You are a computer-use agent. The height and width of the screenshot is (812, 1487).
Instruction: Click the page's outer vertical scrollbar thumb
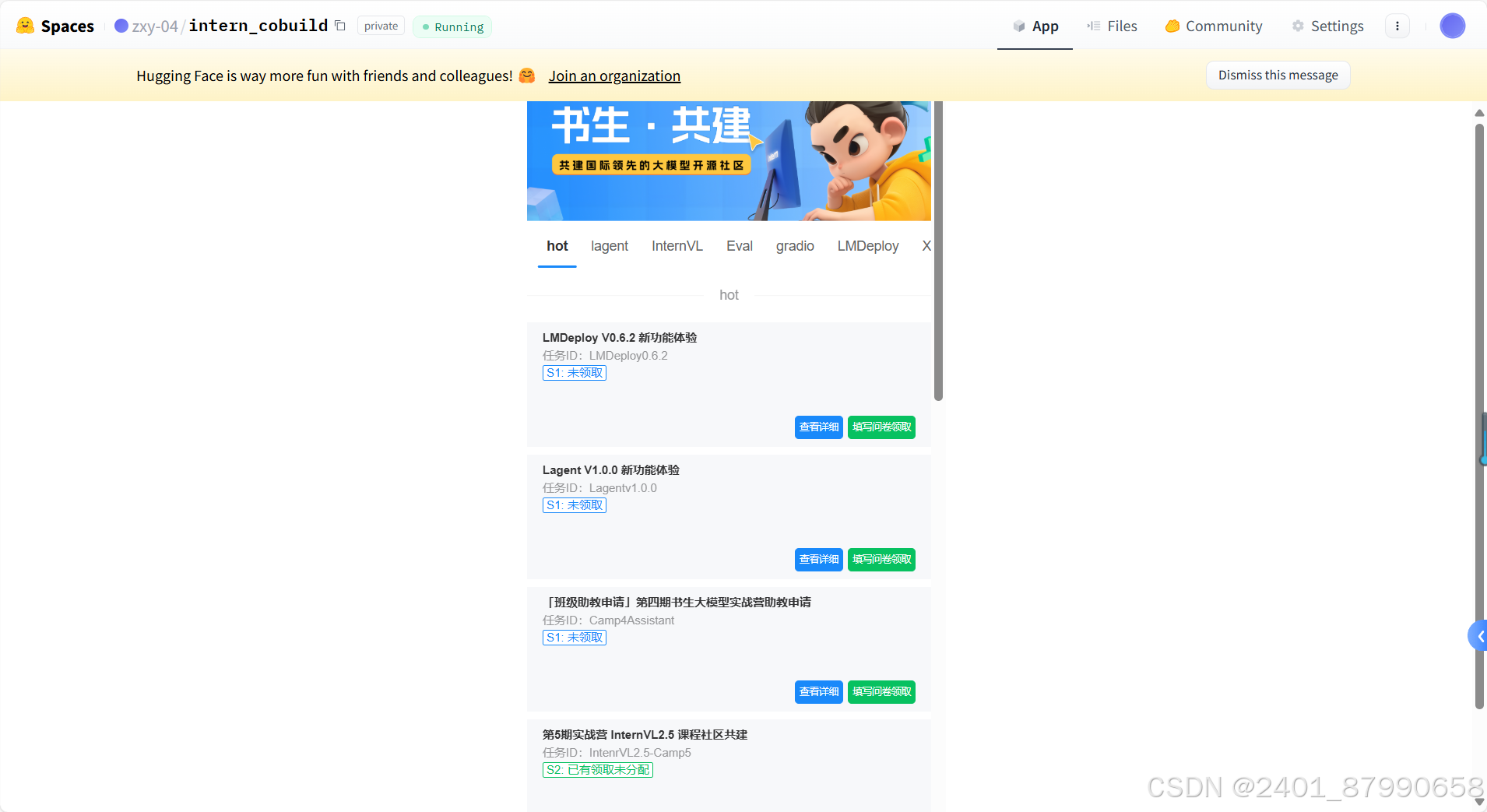tap(1479, 417)
